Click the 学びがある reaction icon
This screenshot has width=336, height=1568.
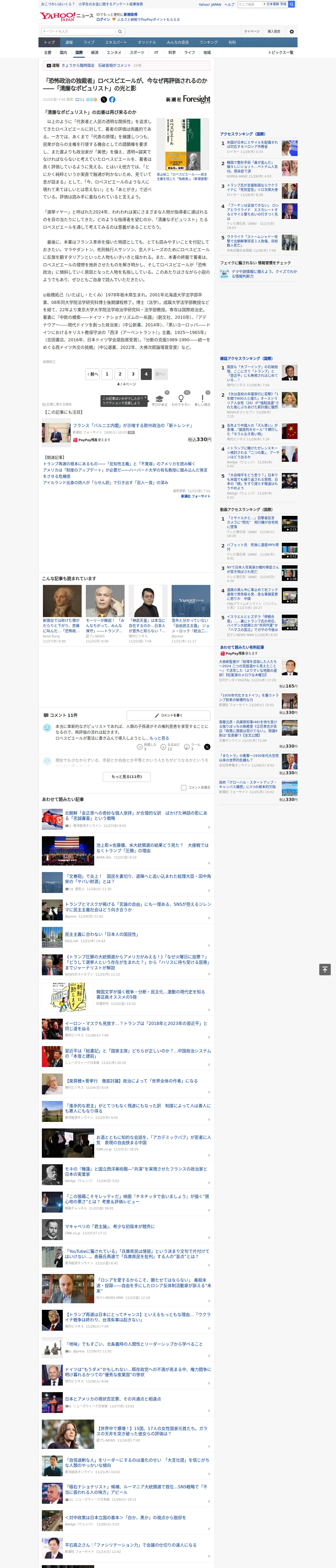[159, 399]
